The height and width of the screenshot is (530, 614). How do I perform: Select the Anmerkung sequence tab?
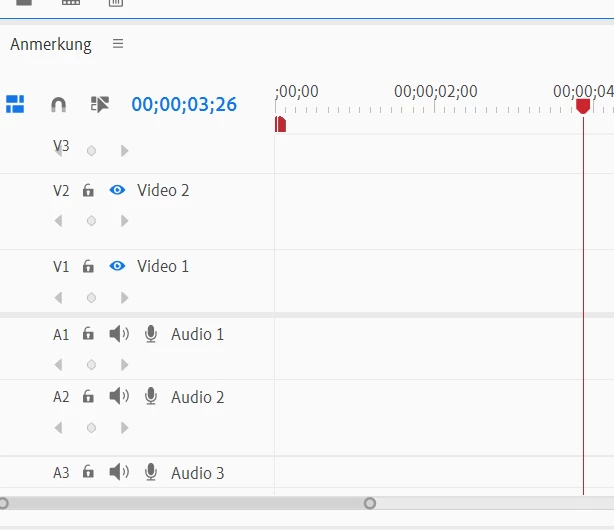point(51,45)
